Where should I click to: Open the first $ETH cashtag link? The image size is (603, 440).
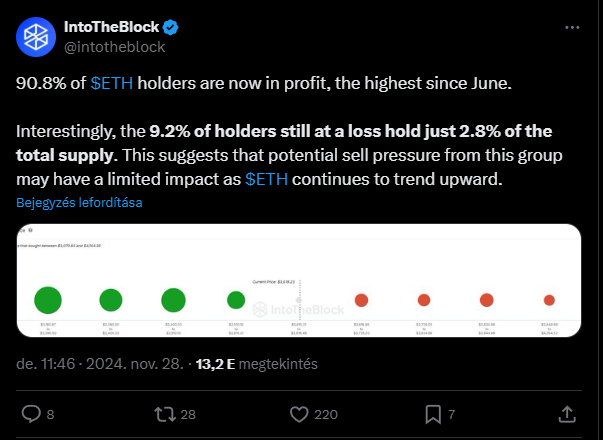pyautogui.click(x=112, y=83)
